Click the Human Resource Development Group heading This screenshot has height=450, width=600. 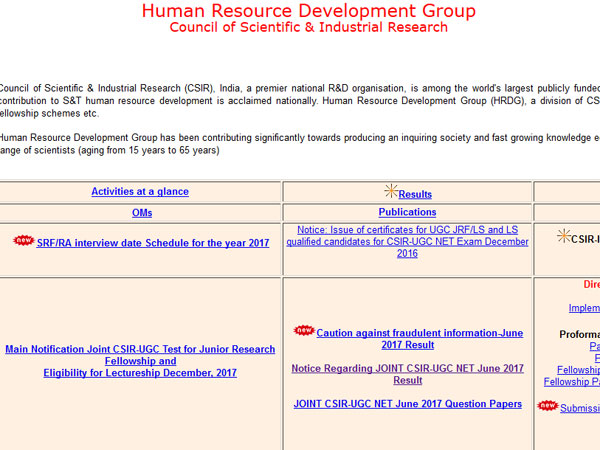308,11
